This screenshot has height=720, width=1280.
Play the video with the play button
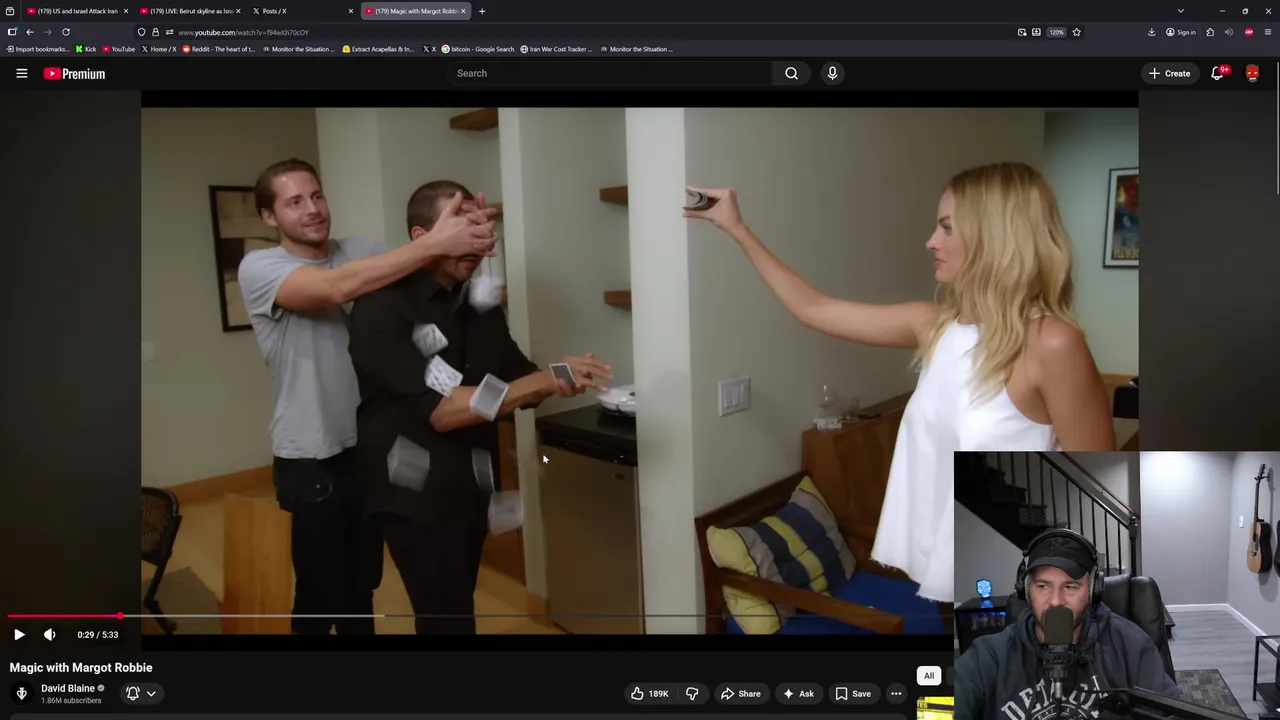pos(19,634)
